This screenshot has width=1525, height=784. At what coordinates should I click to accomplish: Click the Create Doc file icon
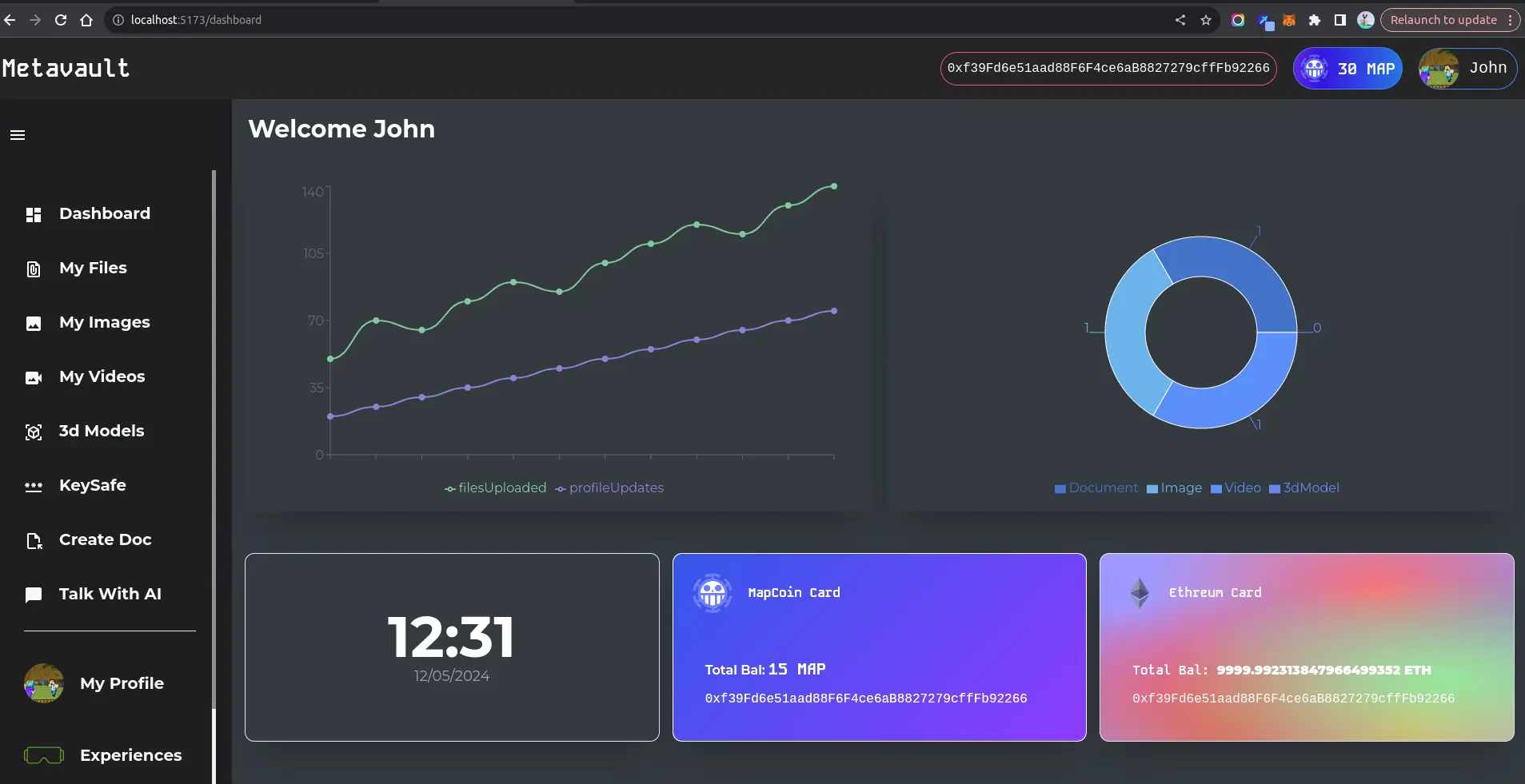(x=34, y=541)
